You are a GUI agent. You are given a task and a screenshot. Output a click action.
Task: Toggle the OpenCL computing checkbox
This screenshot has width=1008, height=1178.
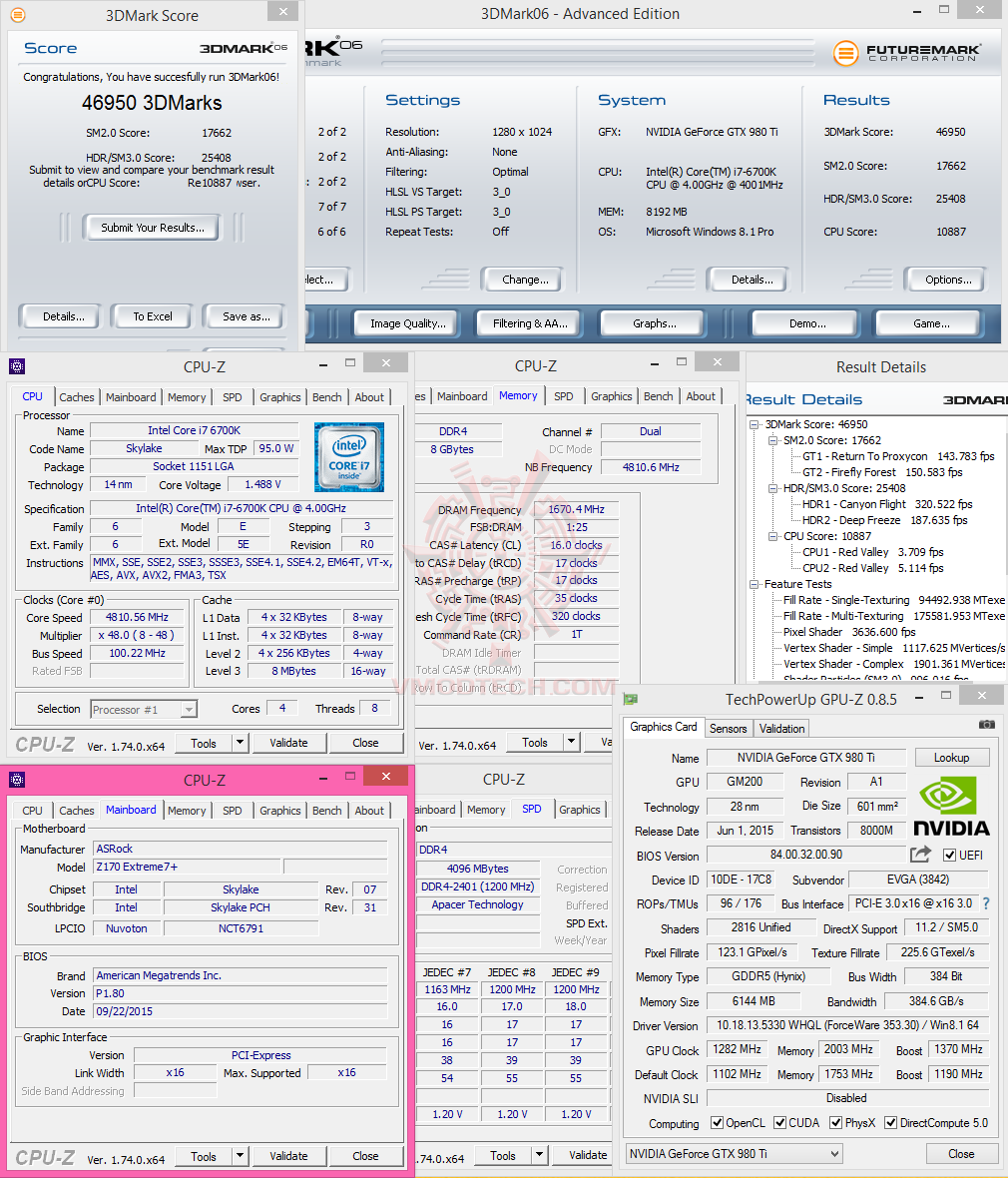coord(718,1123)
